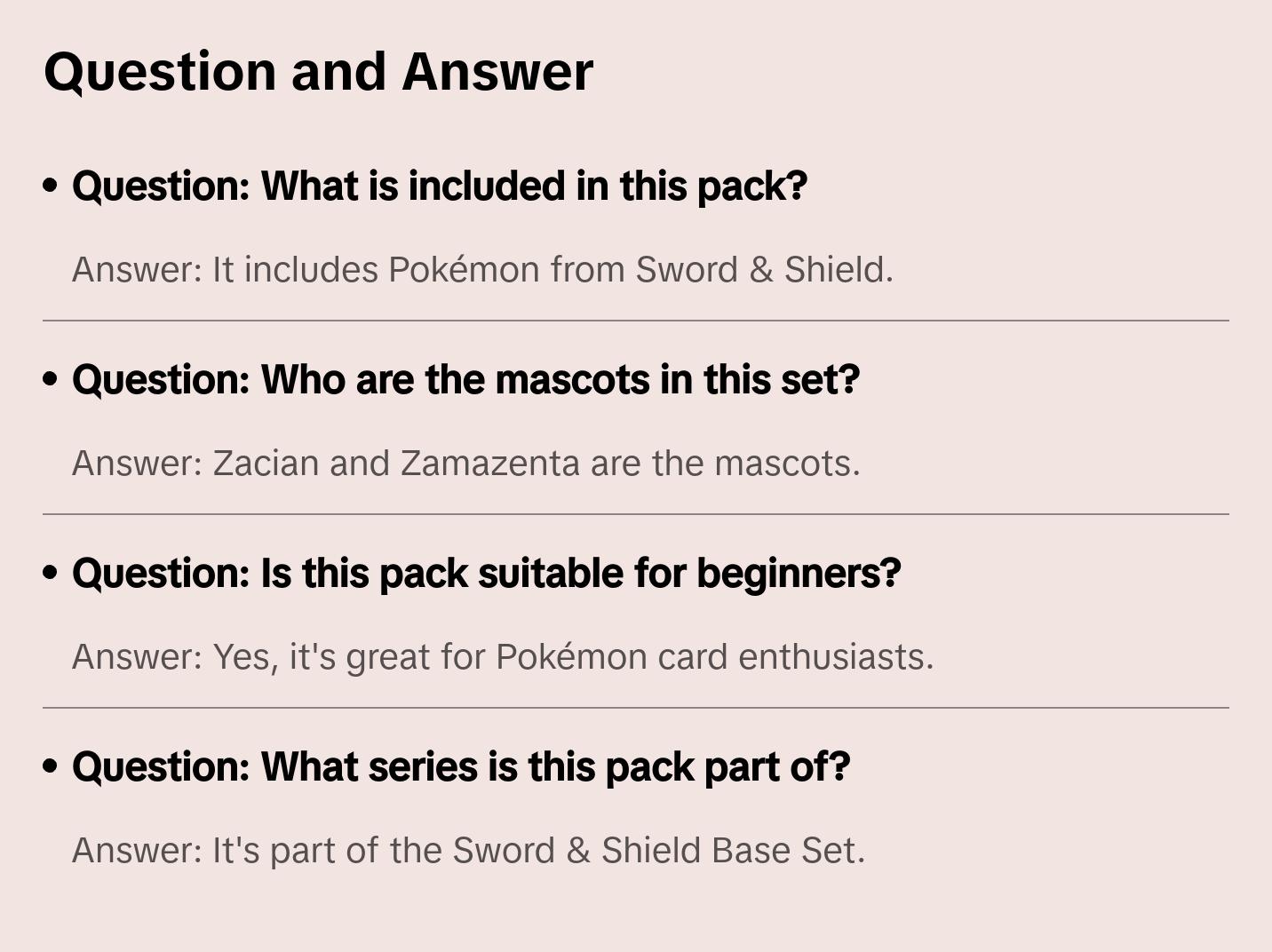Open the question about the pack's series
The width and height of the screenshot is (1272, 952).
tap(461, 767)
